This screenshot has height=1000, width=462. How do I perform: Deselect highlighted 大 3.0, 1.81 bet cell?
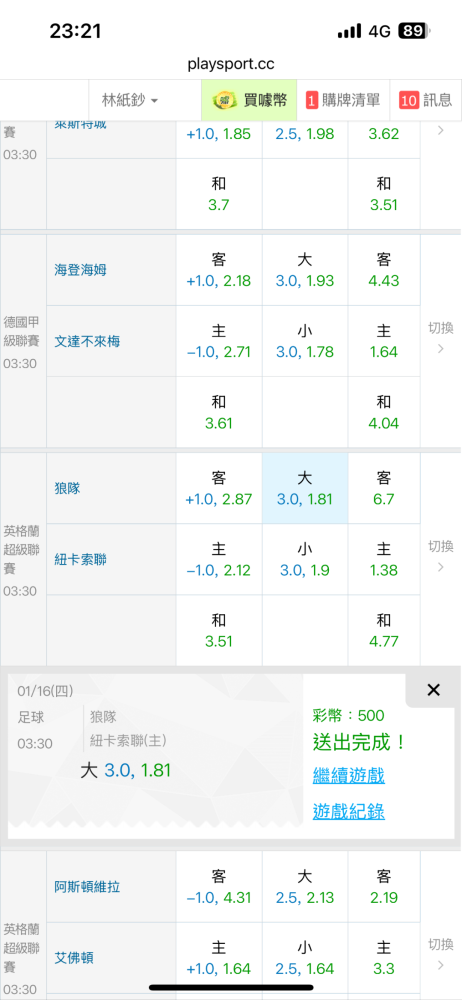(305, 489)
